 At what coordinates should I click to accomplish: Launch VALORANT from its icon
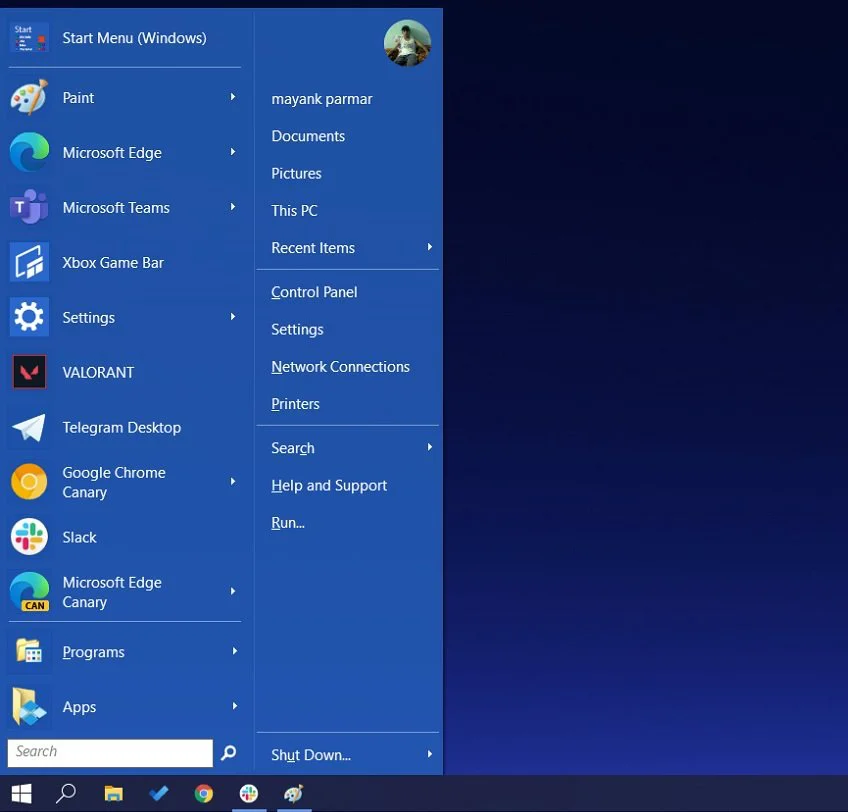29,372
